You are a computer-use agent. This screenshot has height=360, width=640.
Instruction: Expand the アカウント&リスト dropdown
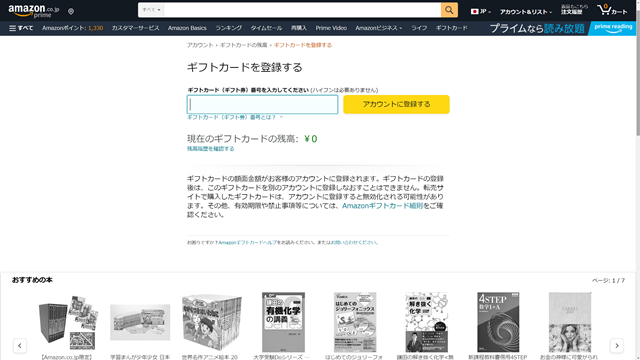pyautogui.click(x=526, y=12)
